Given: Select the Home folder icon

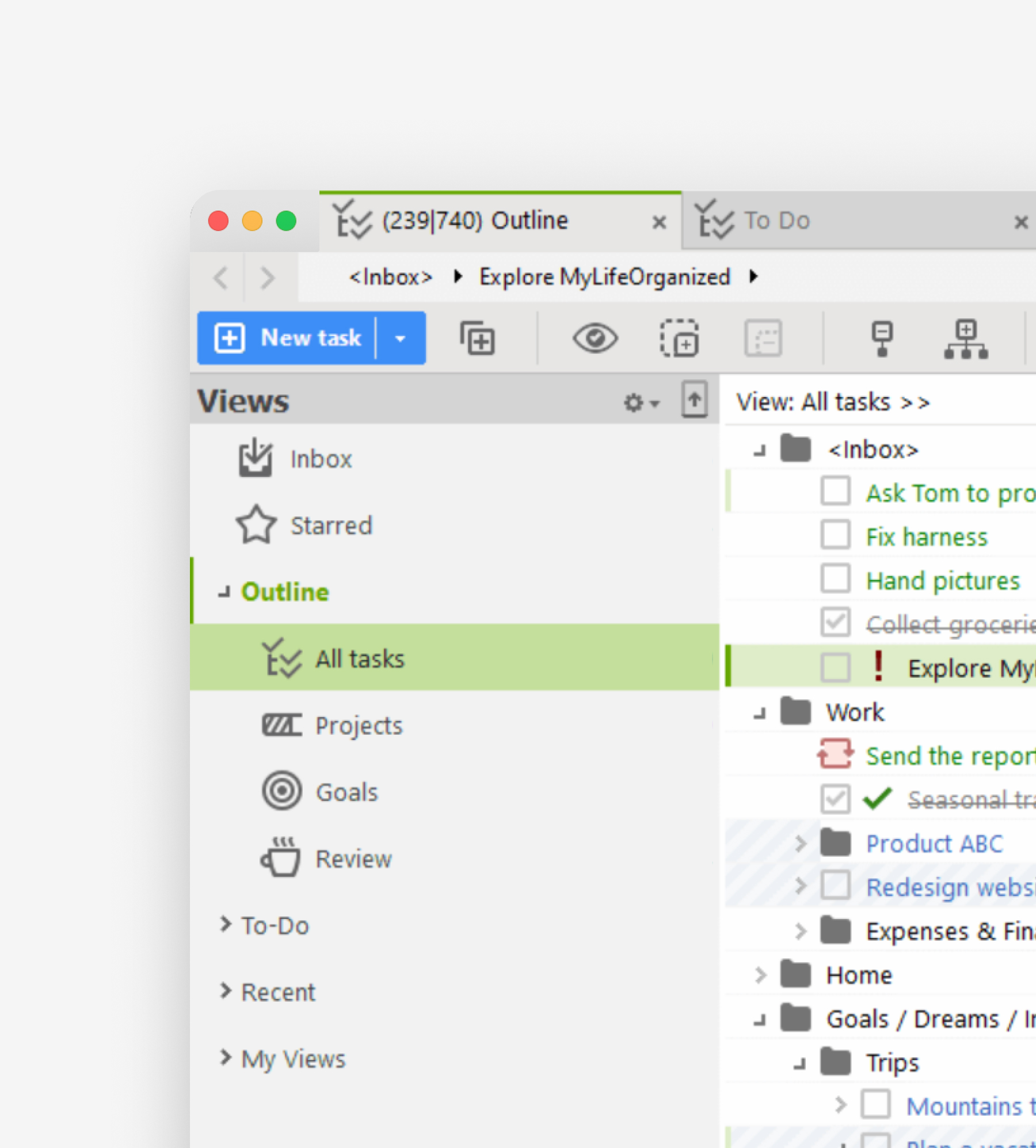Looking at the screenshot, I should pos(795,974).
